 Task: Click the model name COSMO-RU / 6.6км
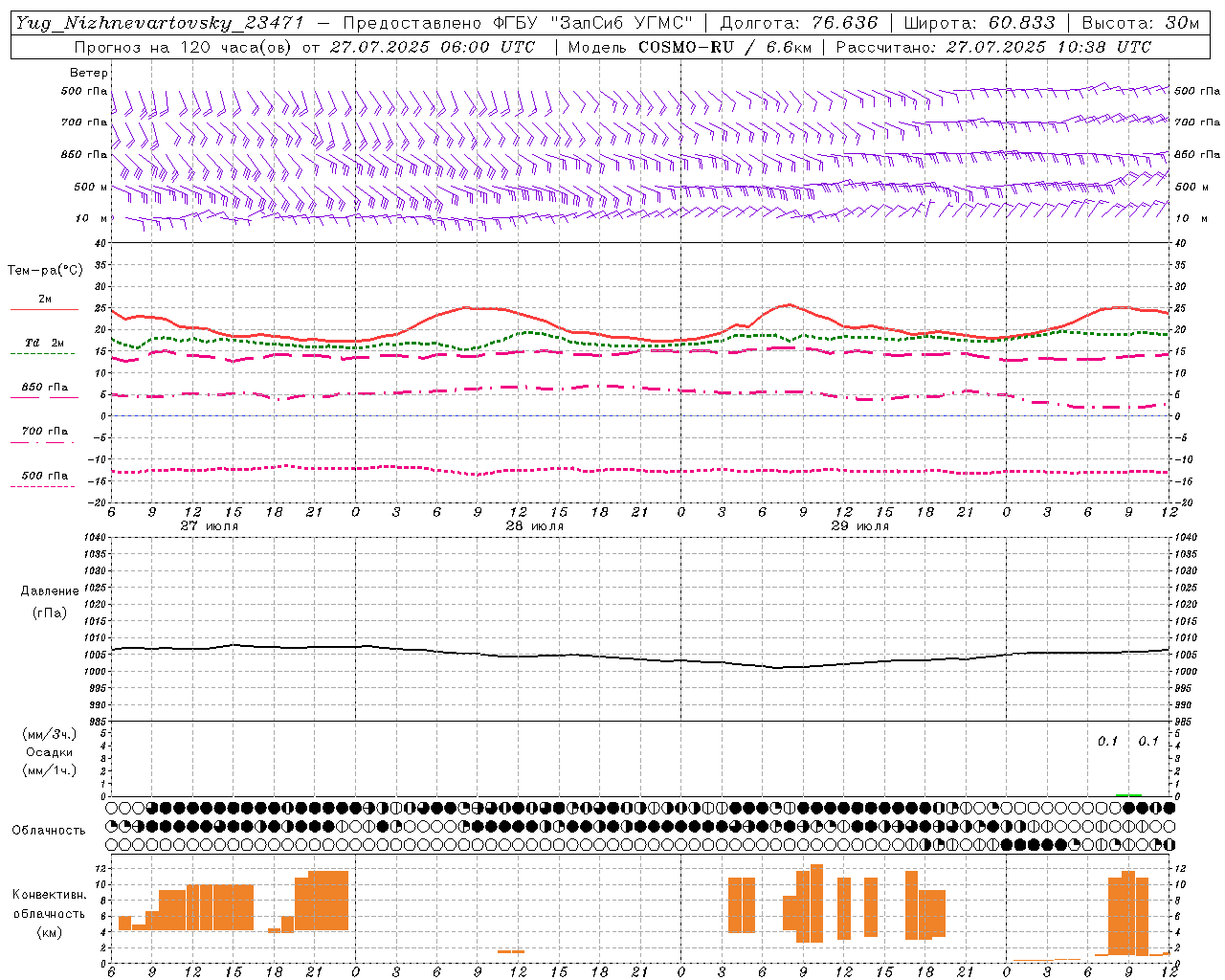pos(726,47)
